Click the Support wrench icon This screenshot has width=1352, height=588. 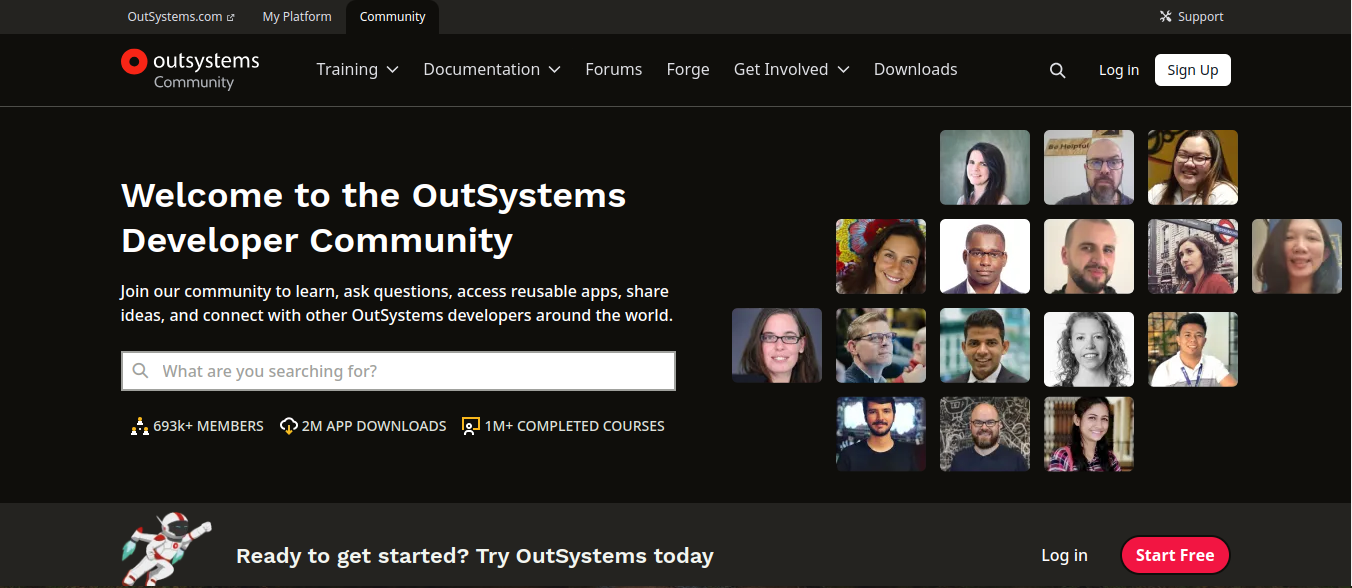click(x=1165, y=17)
